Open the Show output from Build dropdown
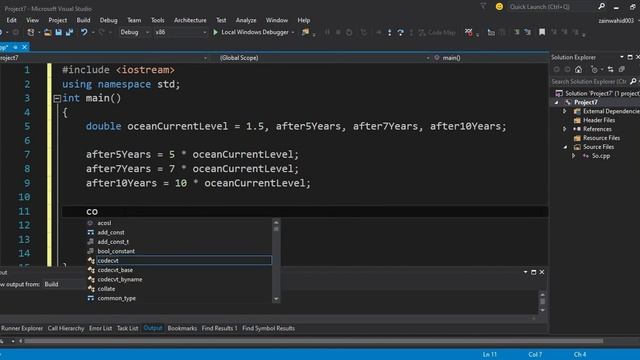 click(63, 284)
